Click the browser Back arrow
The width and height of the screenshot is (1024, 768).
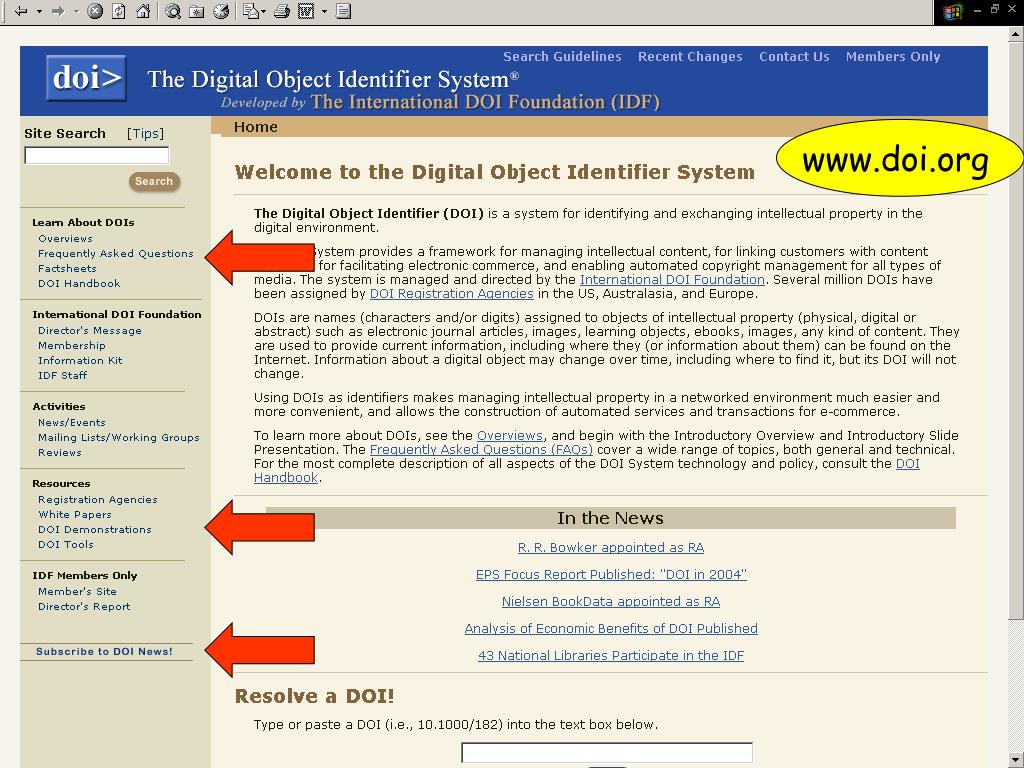pos(21,11)
